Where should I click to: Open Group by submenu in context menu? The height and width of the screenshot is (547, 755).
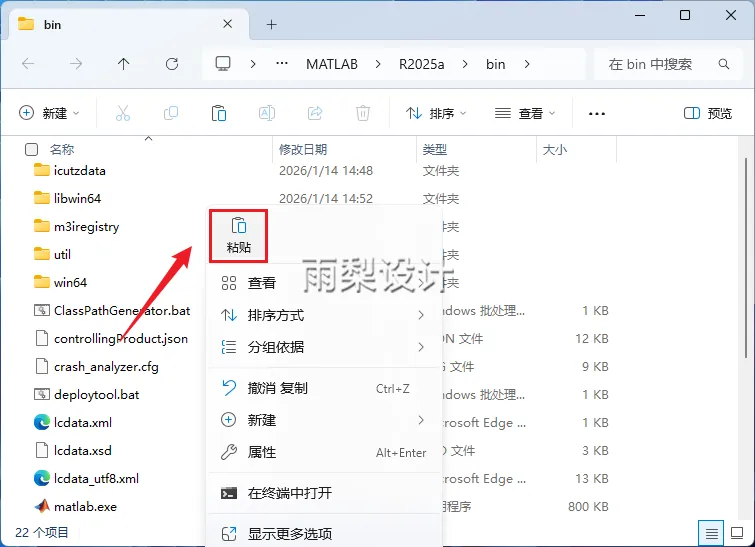coord(325,347)
